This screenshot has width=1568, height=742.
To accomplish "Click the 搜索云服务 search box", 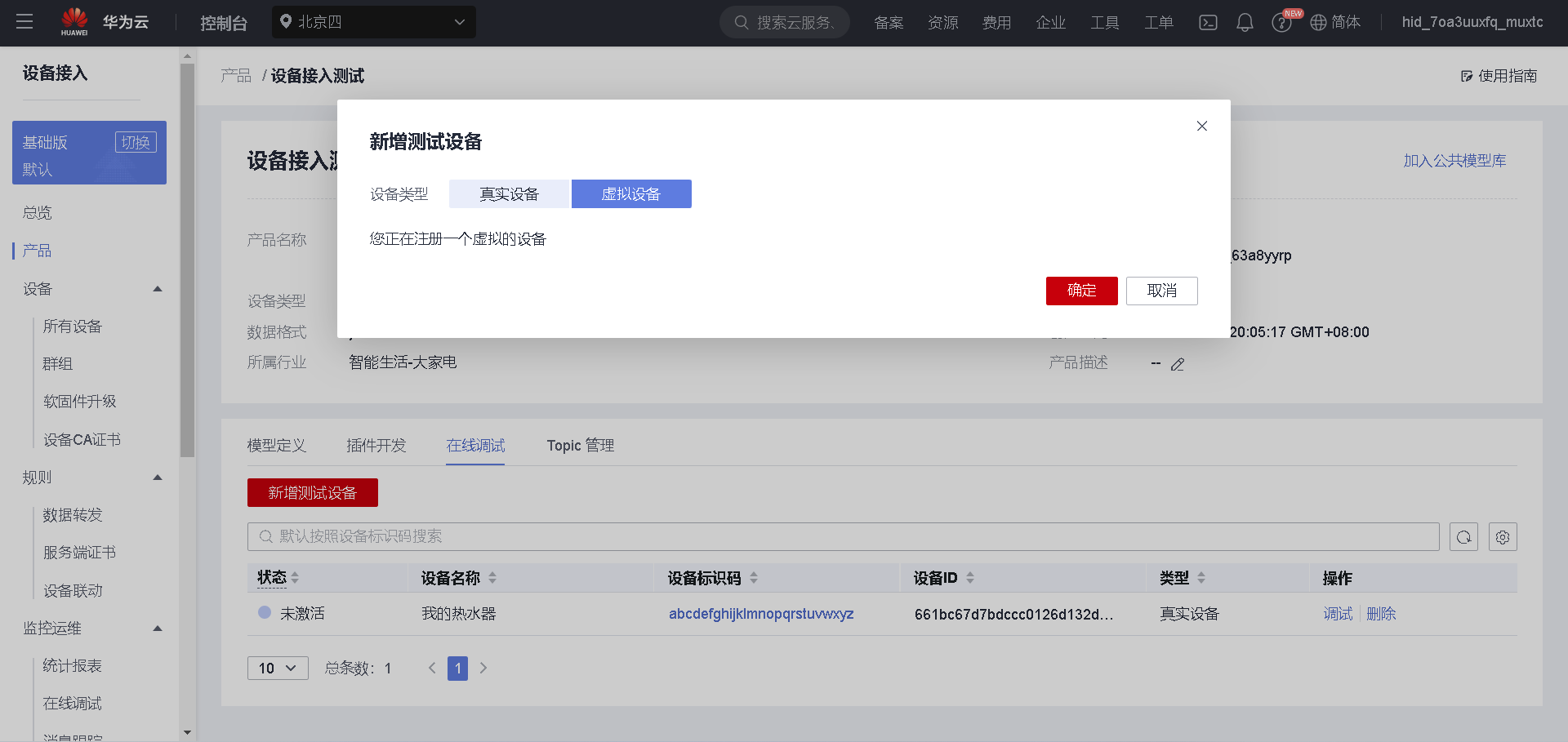I will [x=785, y=22].
